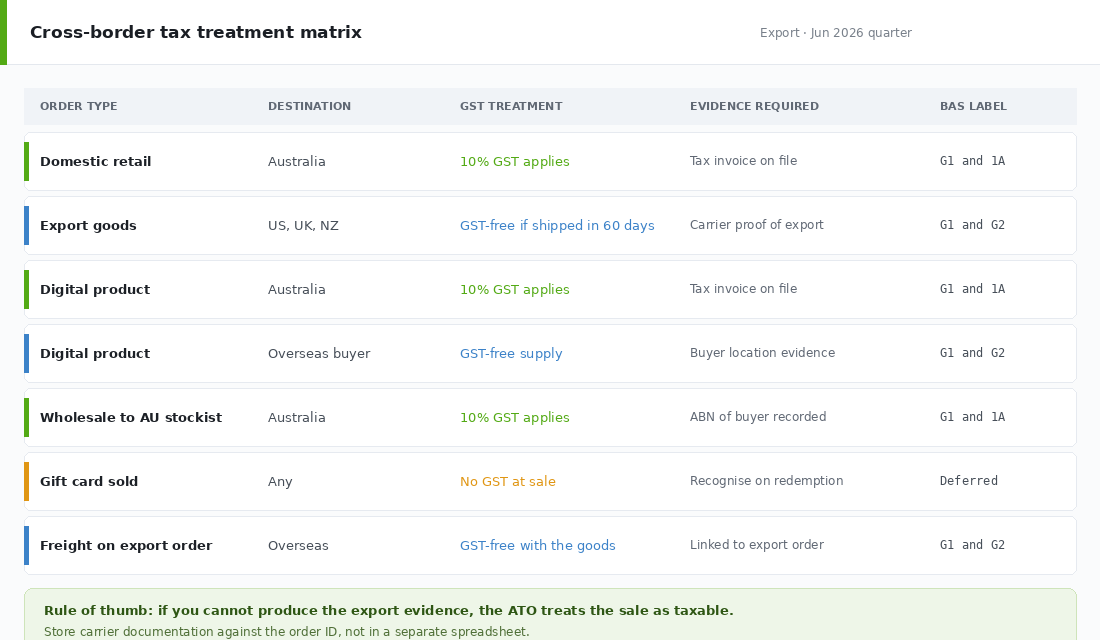Click '10% GST applies' in Wholesale row
The height and width of the screenshot is (640, 1100).
[514, 418]
